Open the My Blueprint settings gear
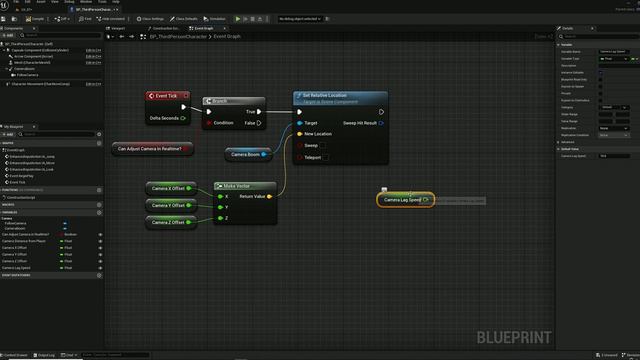 click(99, 134)
